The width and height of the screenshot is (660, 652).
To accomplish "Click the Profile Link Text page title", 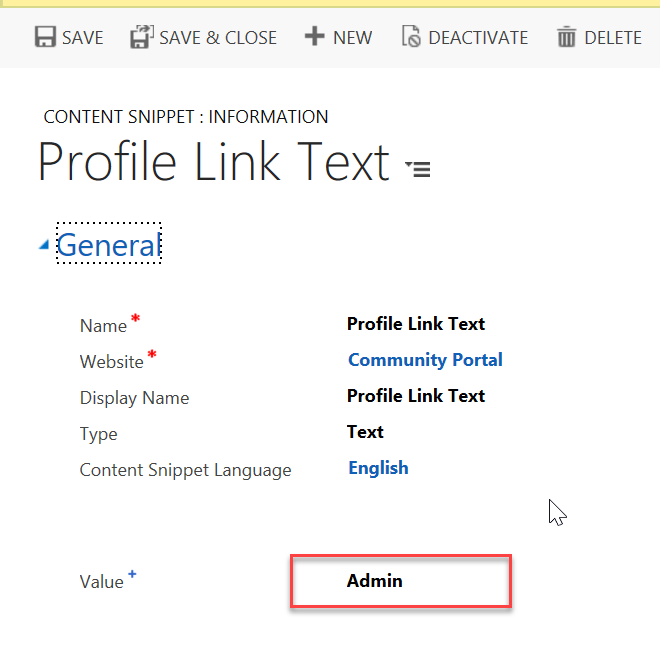I will pos(214,162).
